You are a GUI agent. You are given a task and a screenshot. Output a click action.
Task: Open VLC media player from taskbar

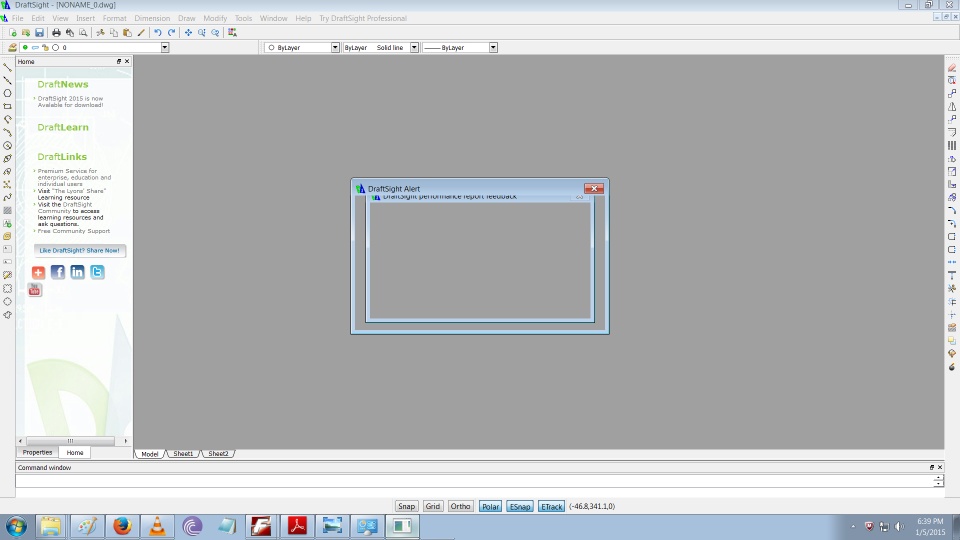coord(157,526)
